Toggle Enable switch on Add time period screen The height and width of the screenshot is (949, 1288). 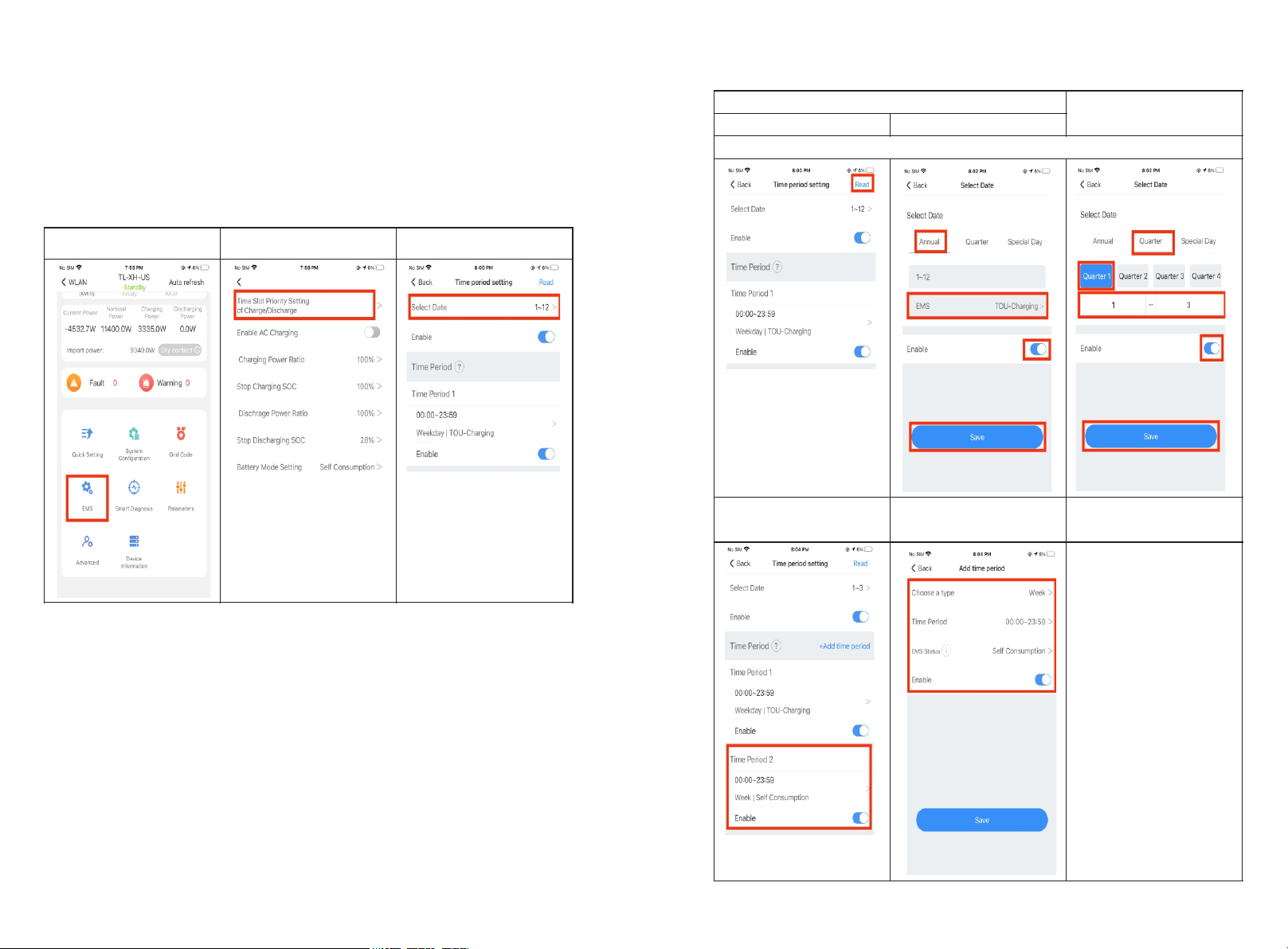coord(1043,679)
